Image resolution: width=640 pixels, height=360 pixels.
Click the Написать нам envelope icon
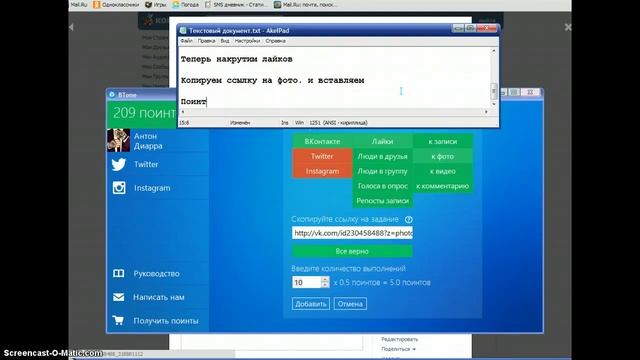tap(118, 297)
